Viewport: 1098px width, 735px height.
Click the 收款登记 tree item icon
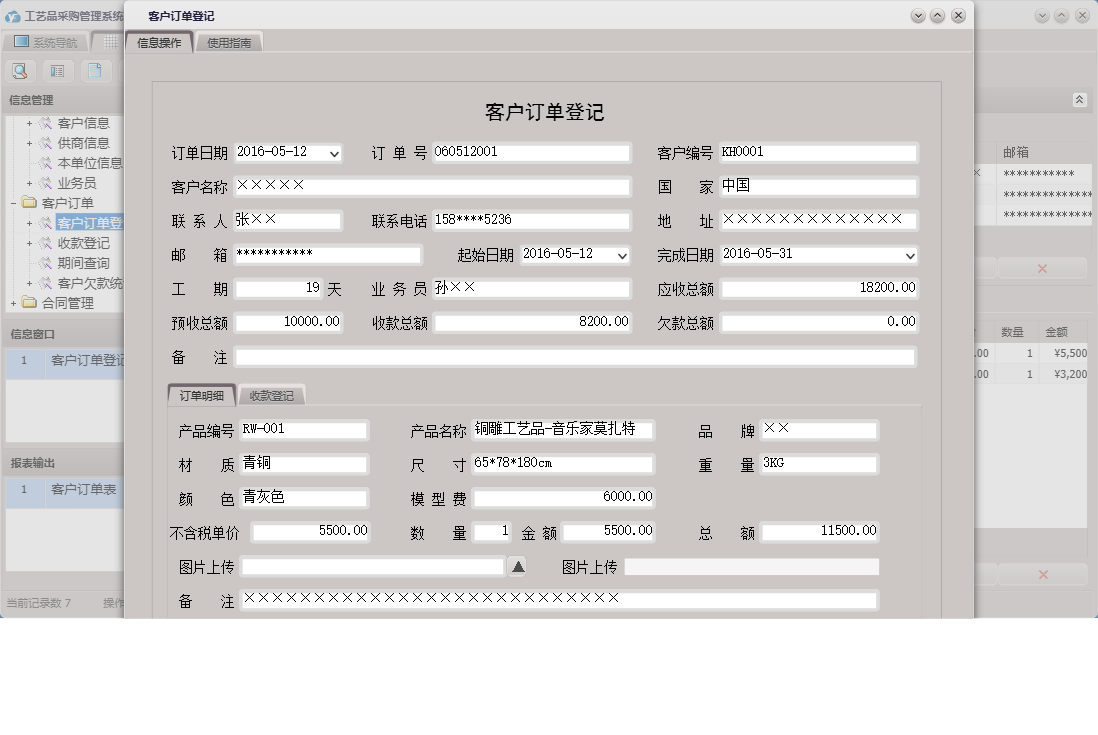46,244
